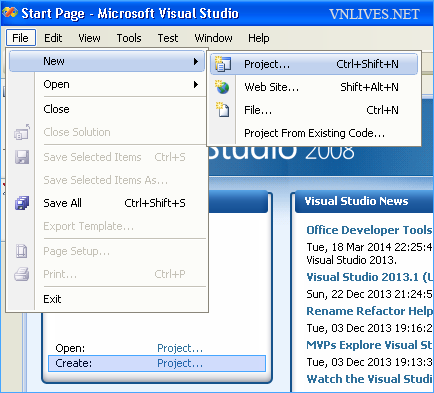Click Create Project... link on Start Page
434x393 pixels.
(x=180, y=363)
